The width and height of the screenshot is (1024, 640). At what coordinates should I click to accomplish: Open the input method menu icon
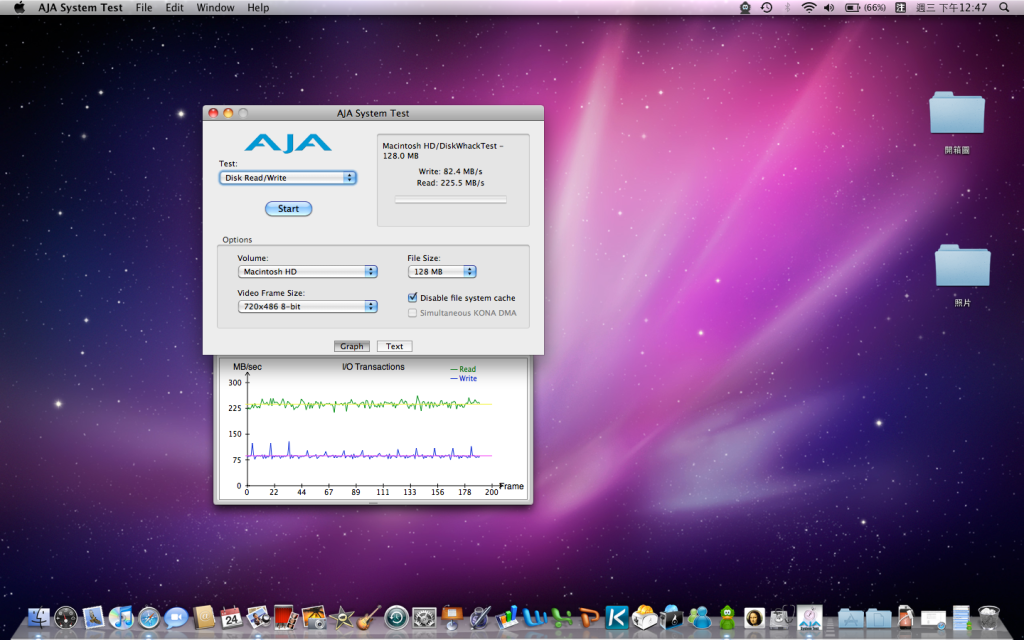[x=900, y=8]
